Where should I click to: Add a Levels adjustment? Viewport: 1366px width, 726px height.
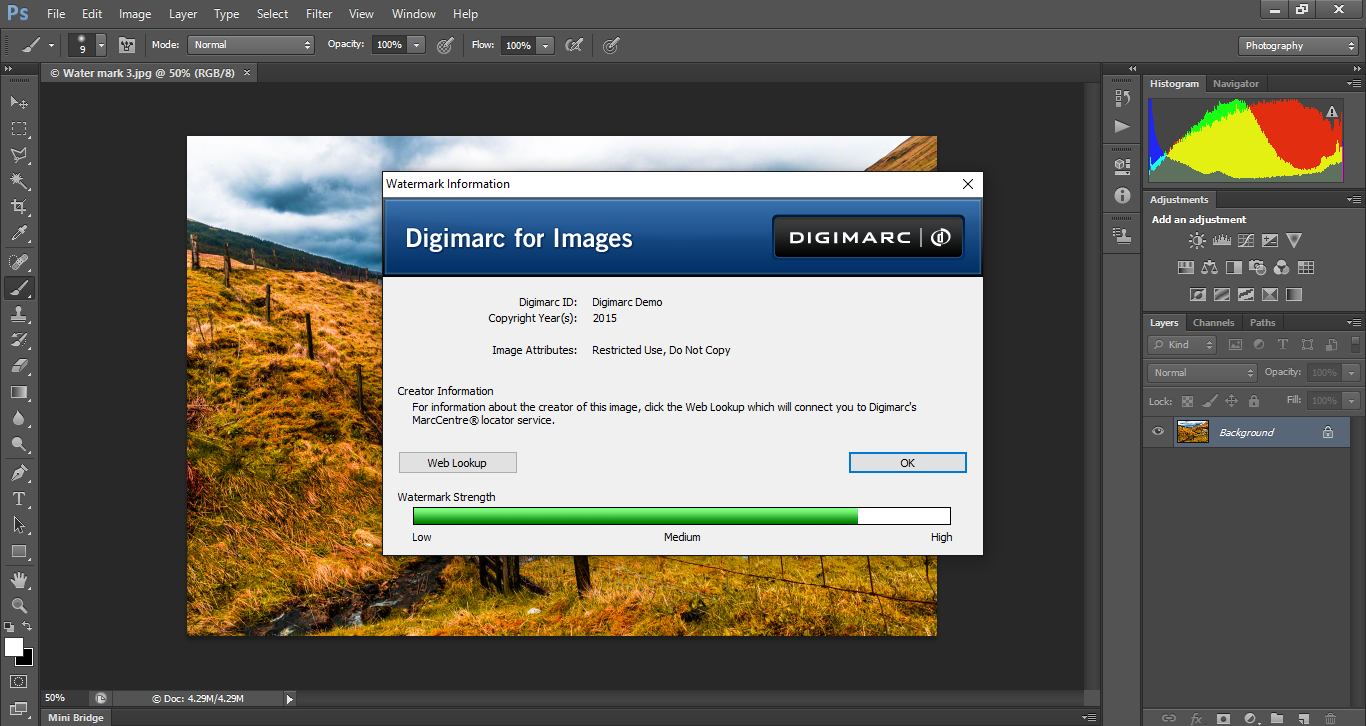[1221, 241]
